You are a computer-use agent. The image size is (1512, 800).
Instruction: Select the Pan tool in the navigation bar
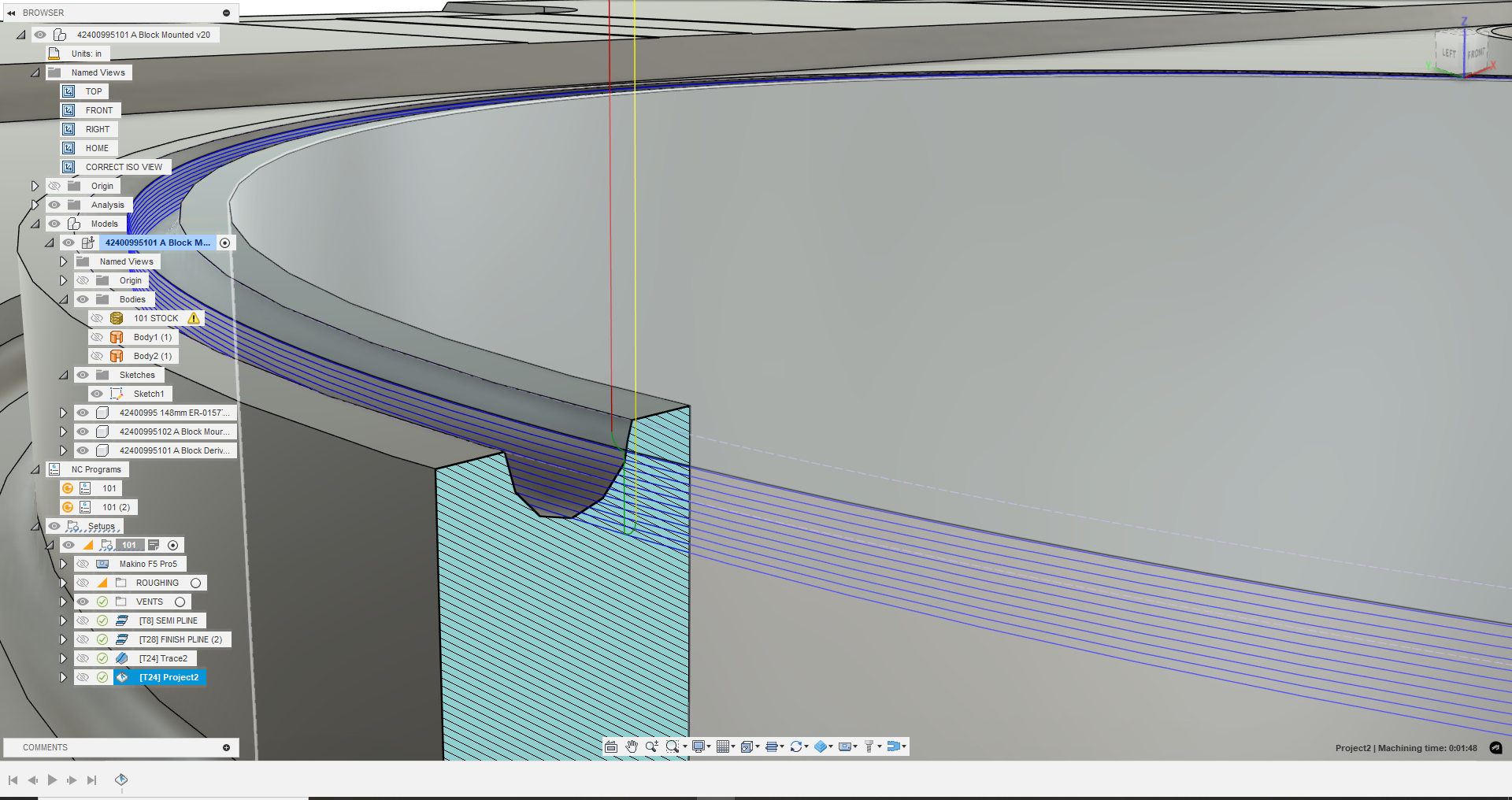632,746
